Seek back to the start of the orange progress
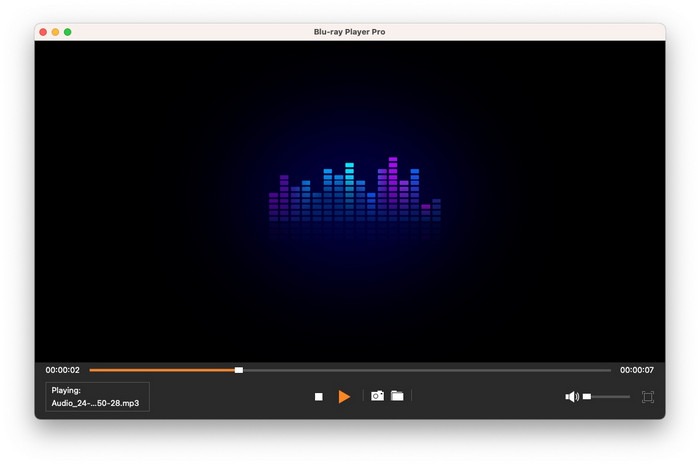This screenshot has width=700, height=465. point(92,370)
